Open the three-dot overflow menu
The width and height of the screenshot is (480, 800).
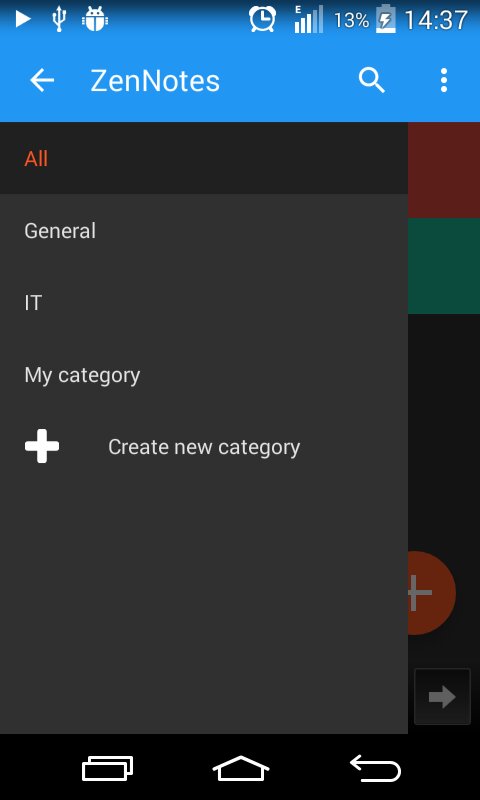point(444,81)
